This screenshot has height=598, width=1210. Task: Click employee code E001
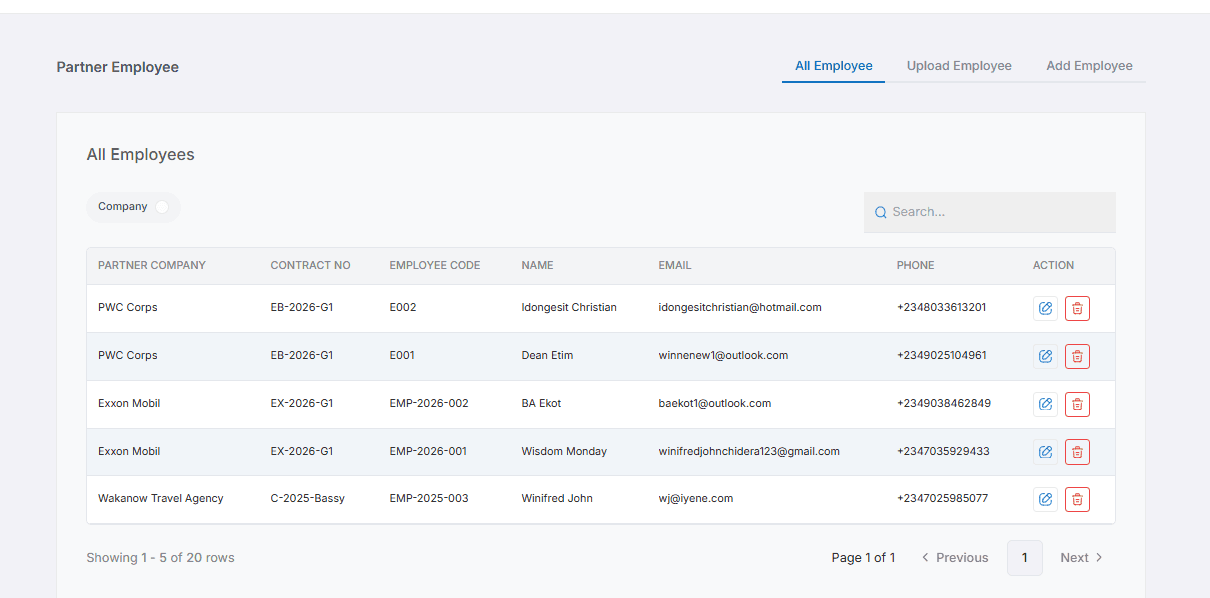(402, 355)
